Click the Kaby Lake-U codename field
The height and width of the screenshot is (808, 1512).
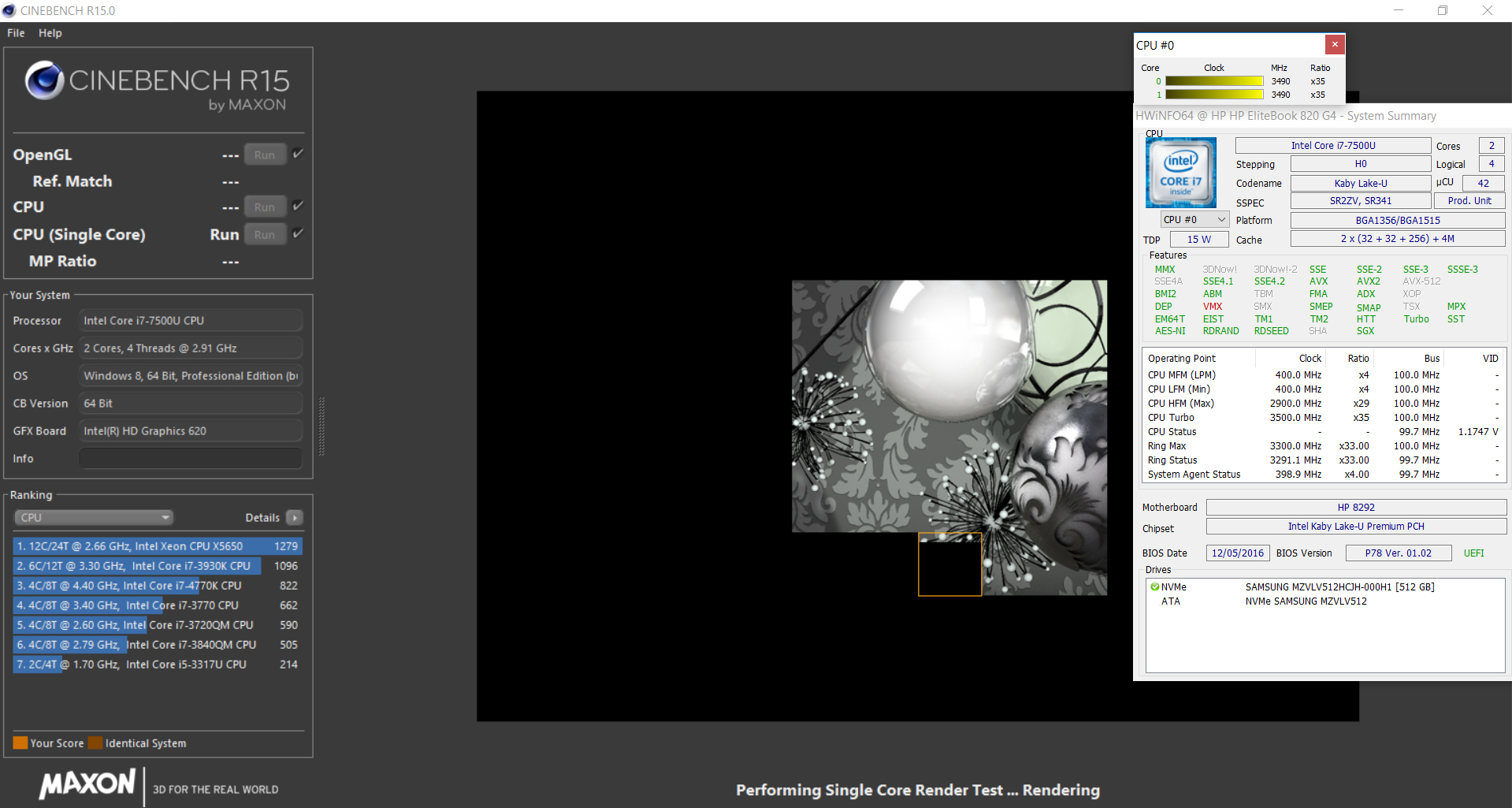(x=1361, y=183)
